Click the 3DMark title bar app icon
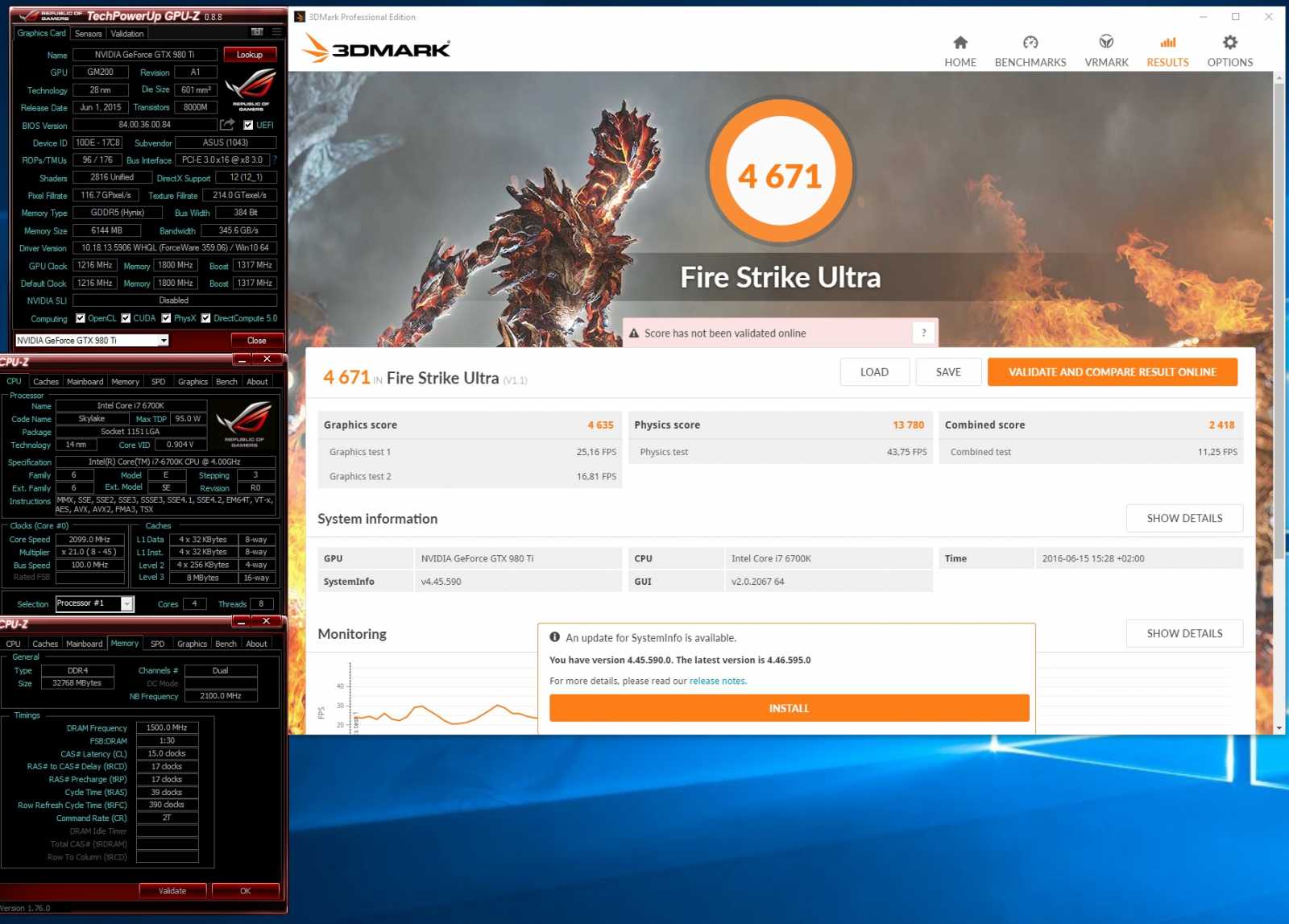 click(x=300, y=17)
